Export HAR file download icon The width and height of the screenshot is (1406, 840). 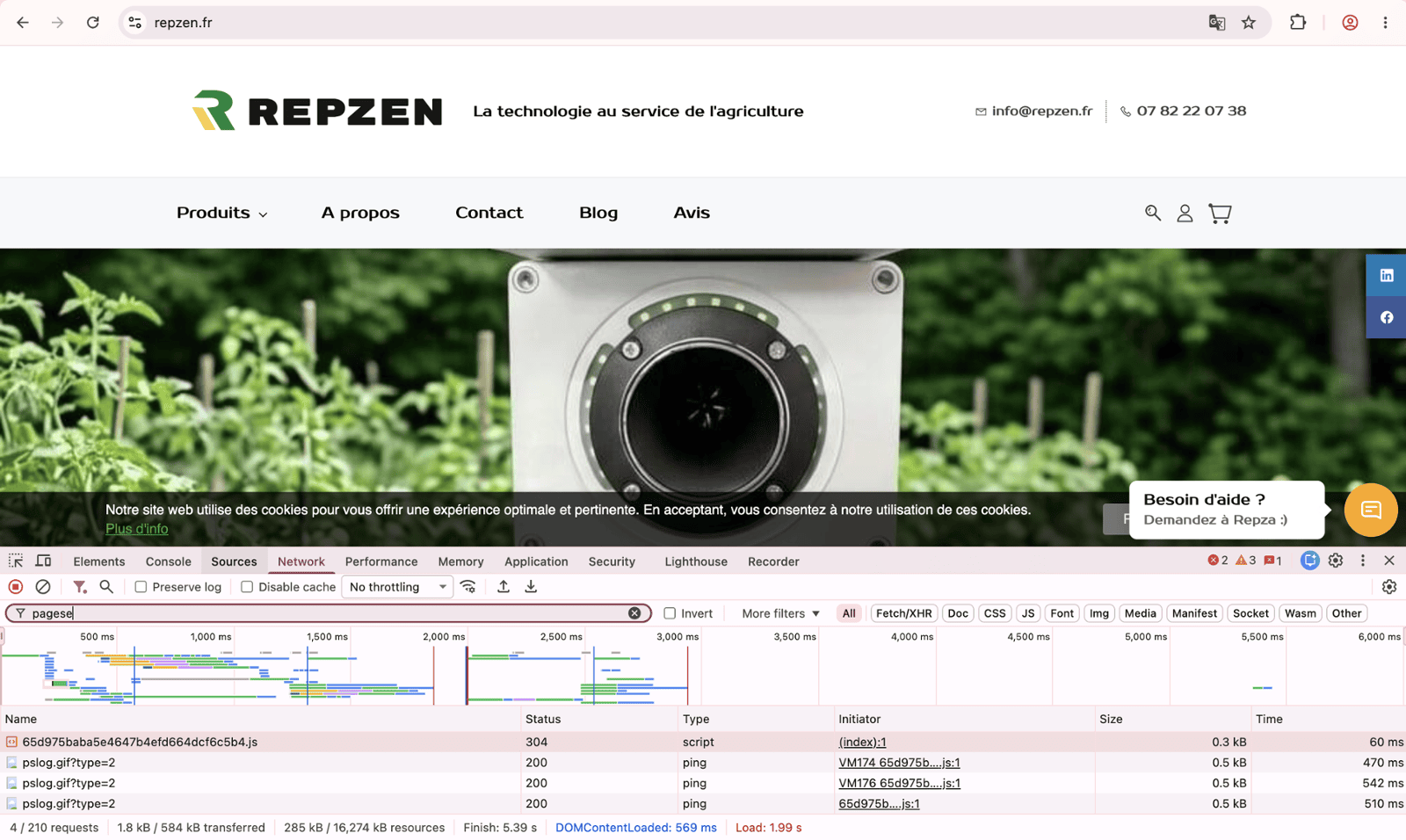(531, 587)
